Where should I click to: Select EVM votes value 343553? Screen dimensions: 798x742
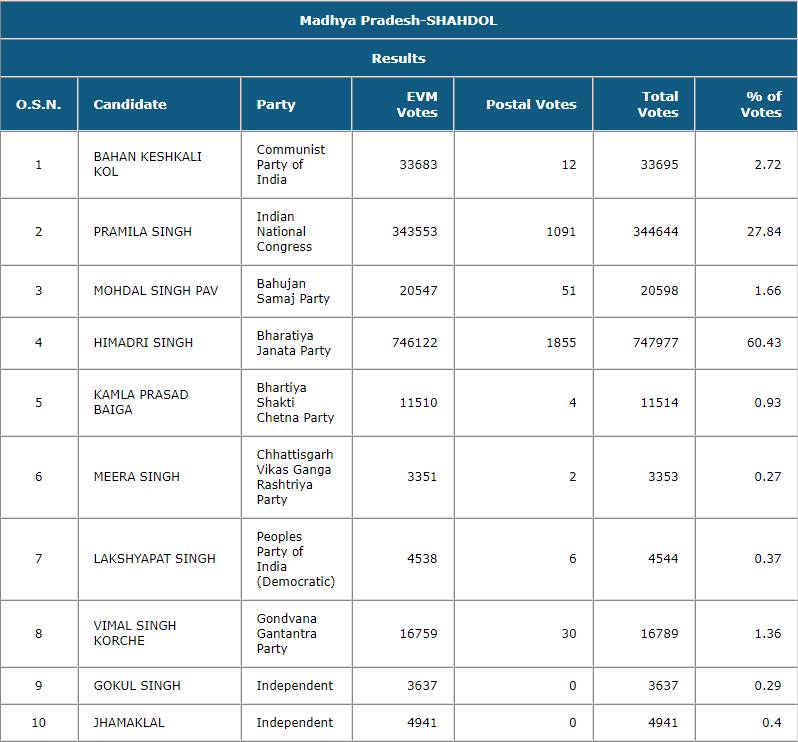click(414, 232)
